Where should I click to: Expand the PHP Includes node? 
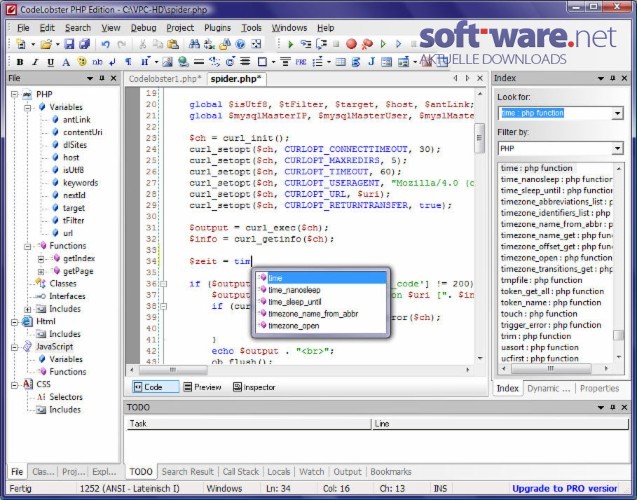pyautogui.click(x=28, y=309)
